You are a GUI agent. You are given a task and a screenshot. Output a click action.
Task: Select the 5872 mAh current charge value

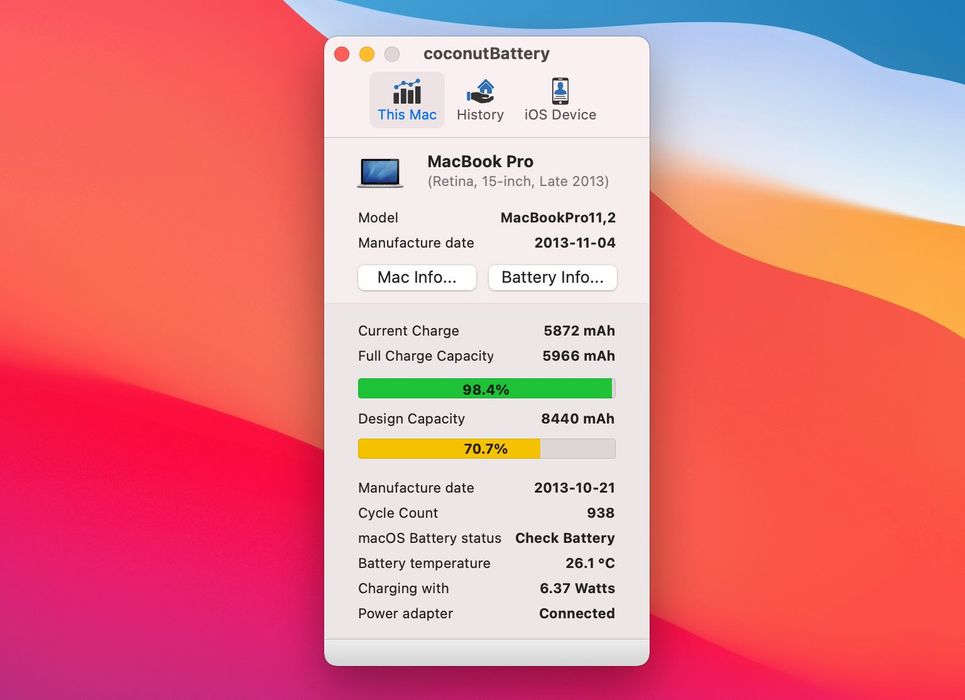pos(579,331)
